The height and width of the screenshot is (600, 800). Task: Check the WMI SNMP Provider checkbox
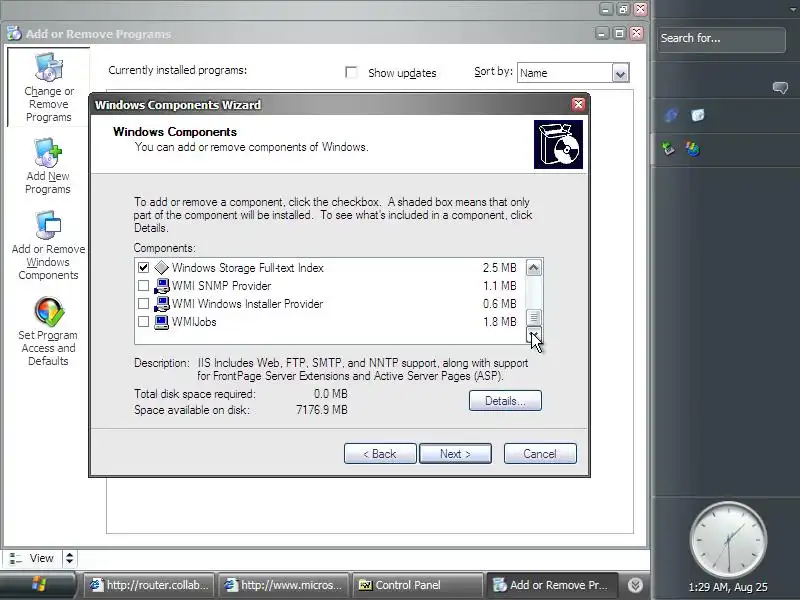(x=143, y=286)
